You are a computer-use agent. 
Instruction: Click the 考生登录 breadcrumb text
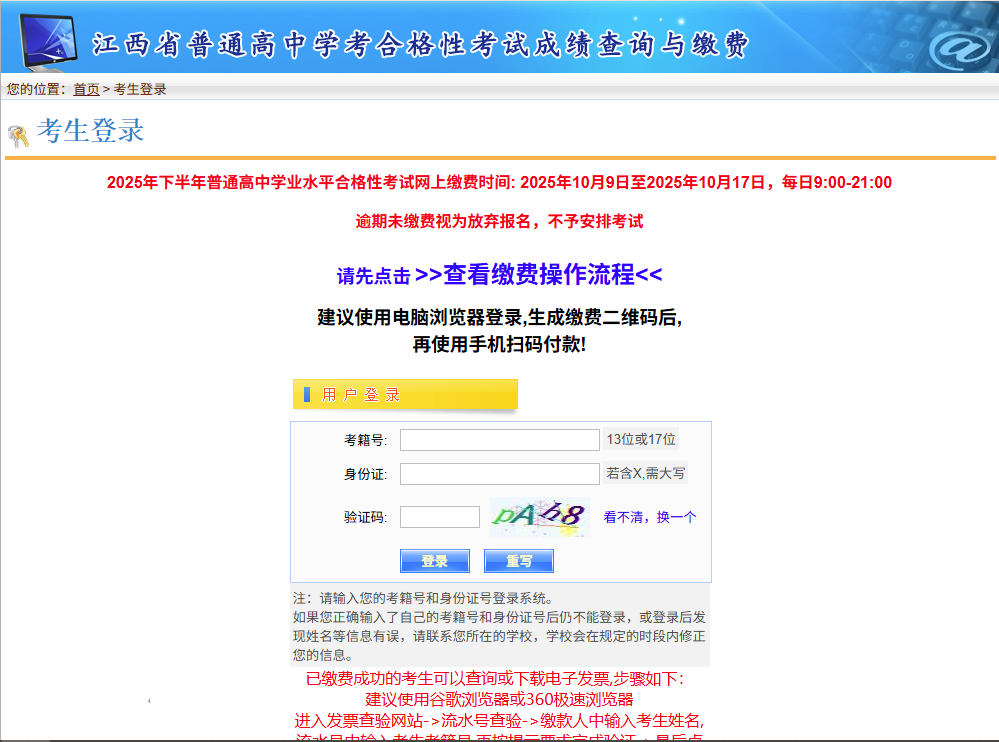coord(140,89)
